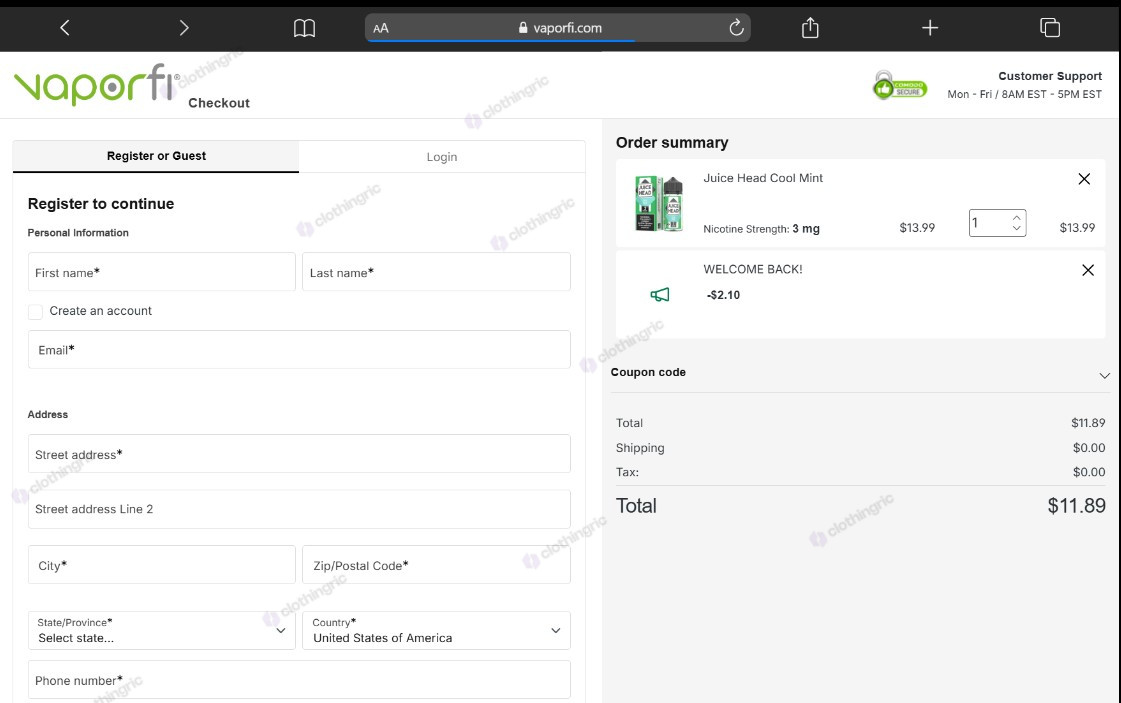Increase quantity with up stepper arrow

1017,217
